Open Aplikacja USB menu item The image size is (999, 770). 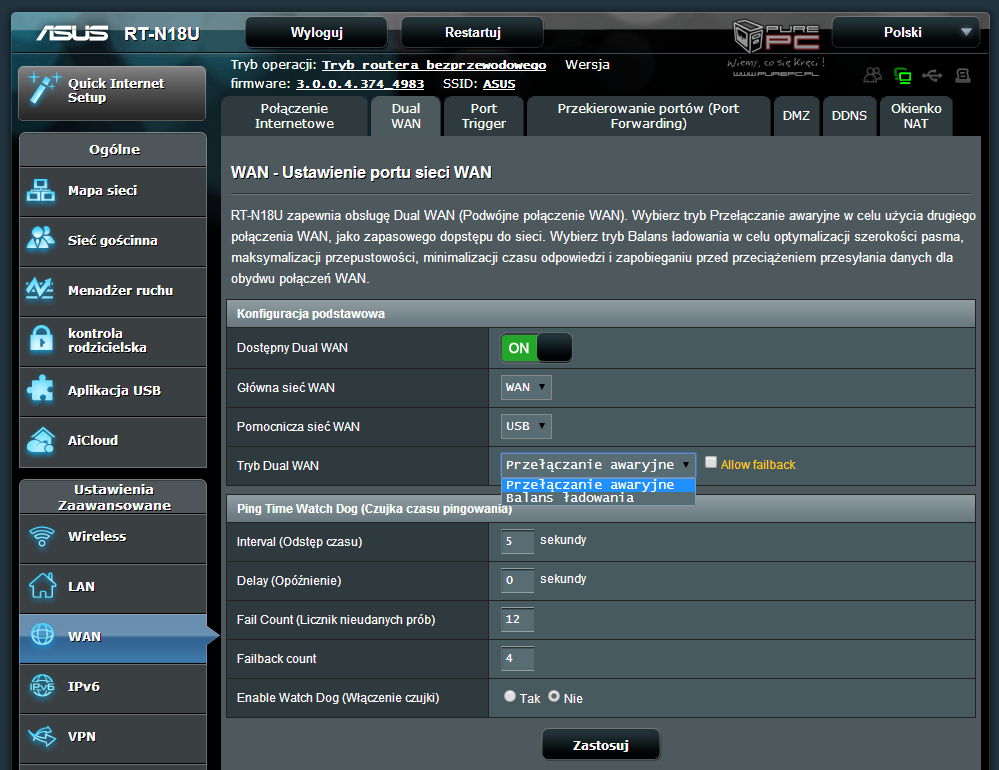click(113, 391)
